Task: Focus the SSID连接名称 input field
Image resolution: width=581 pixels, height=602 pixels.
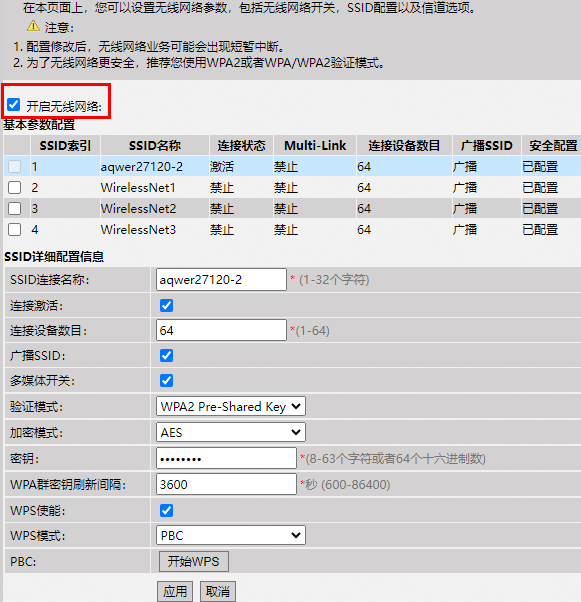Action: click(221, 280)
